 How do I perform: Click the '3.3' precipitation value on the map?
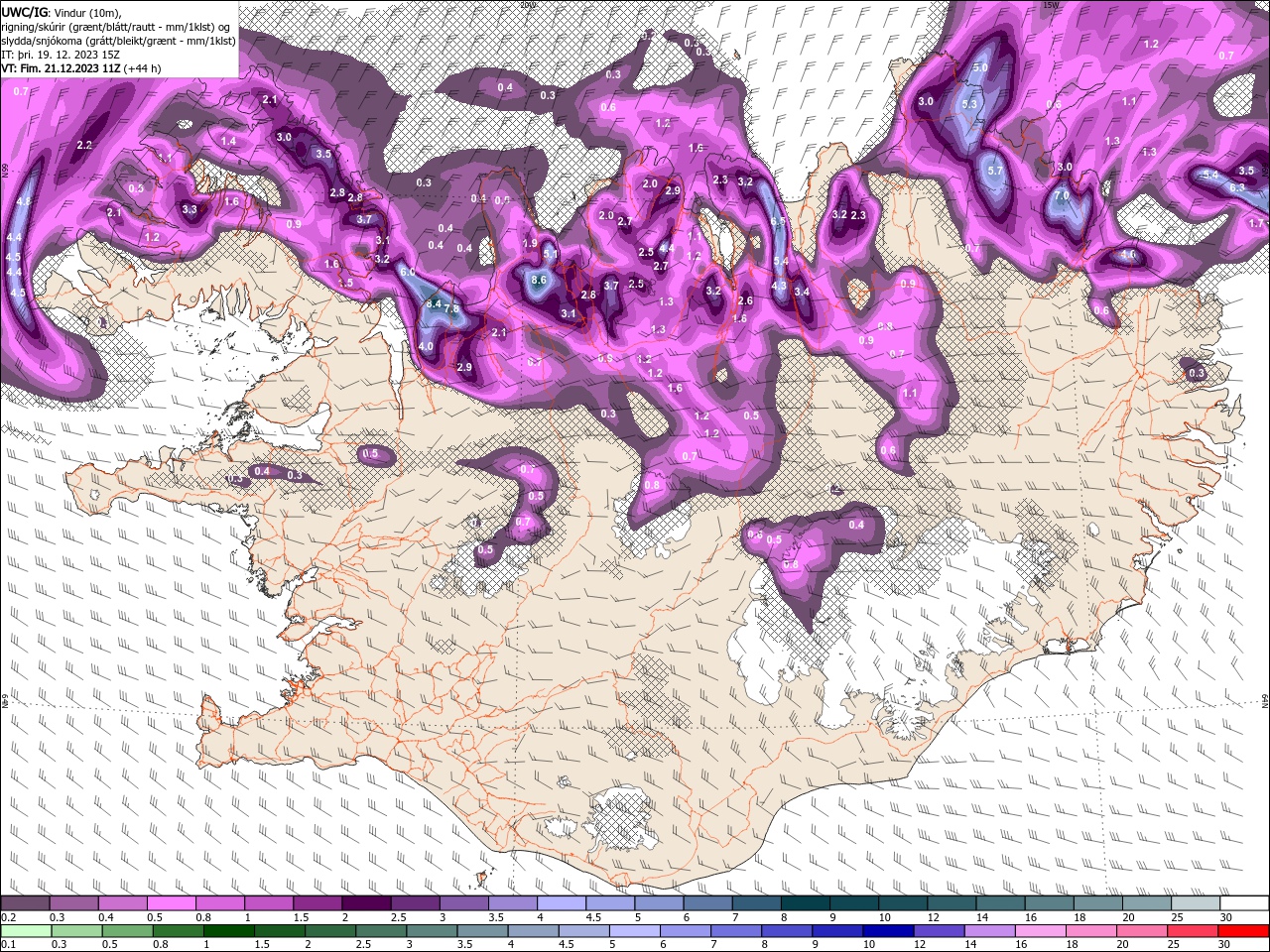190,209
